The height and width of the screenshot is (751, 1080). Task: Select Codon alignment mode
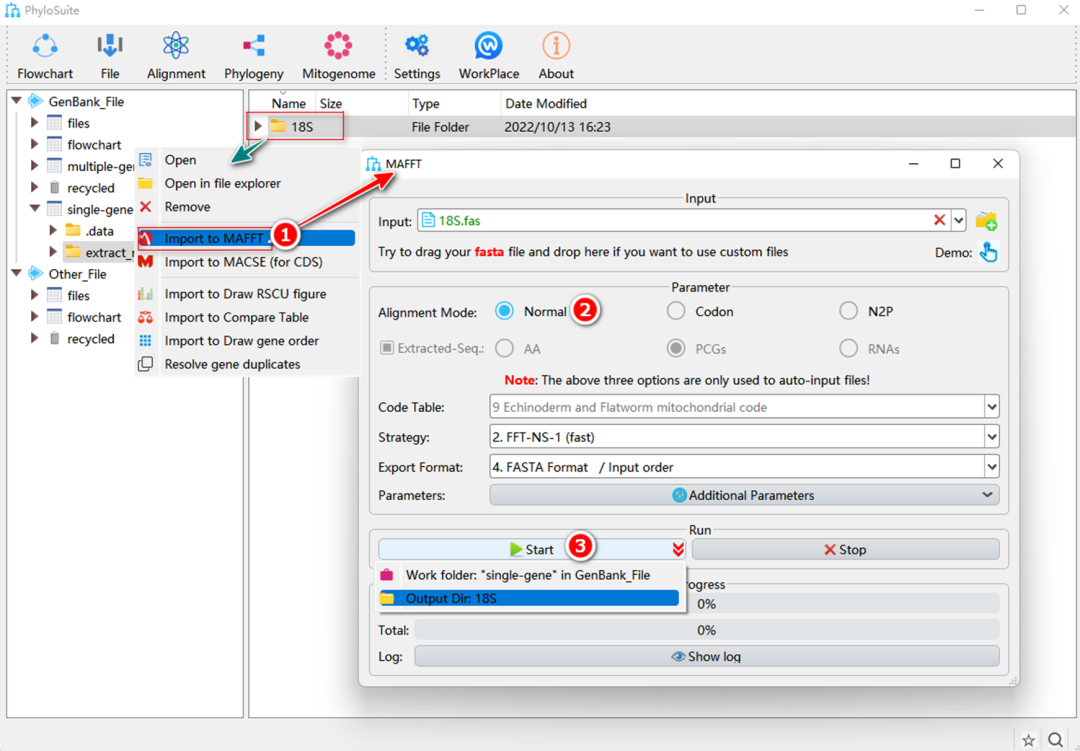(676, 311)
